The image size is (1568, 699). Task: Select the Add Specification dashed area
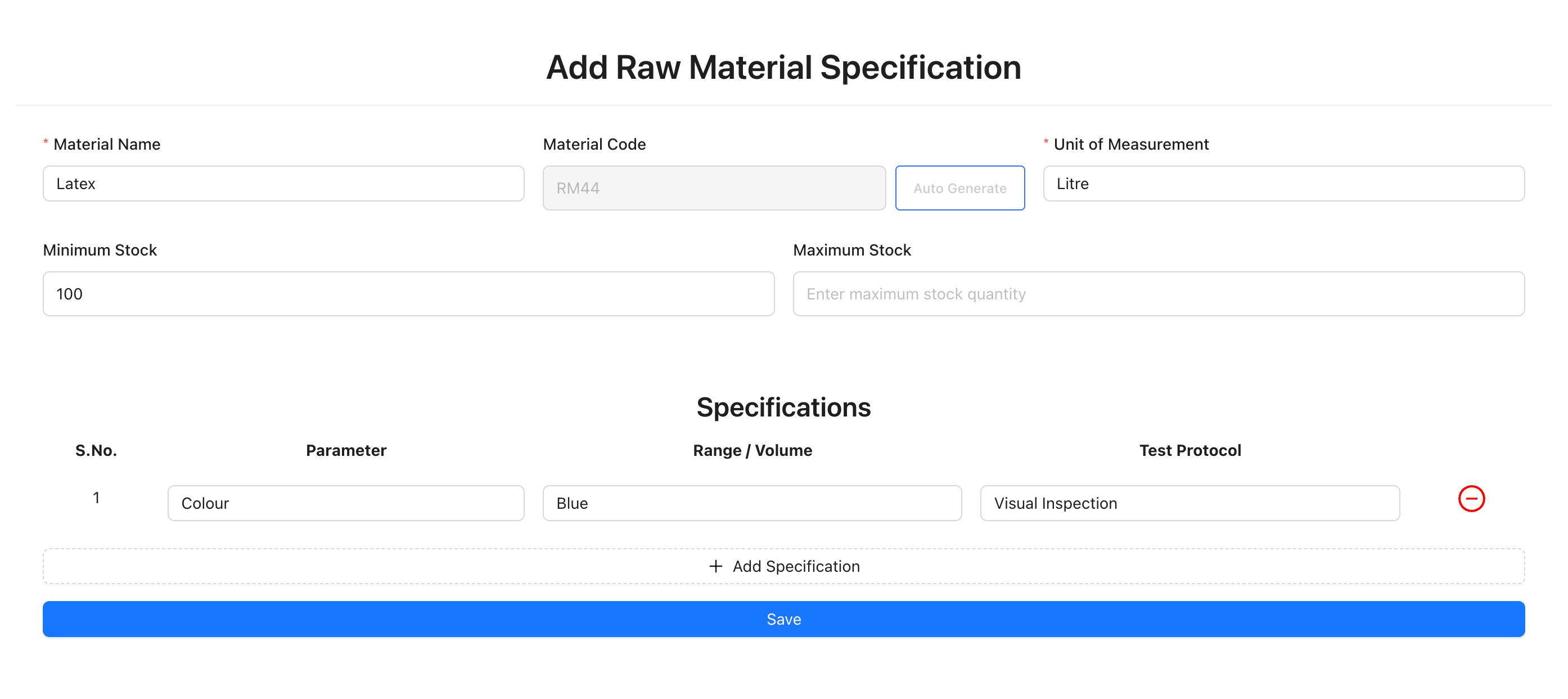(x=784, y=566)
